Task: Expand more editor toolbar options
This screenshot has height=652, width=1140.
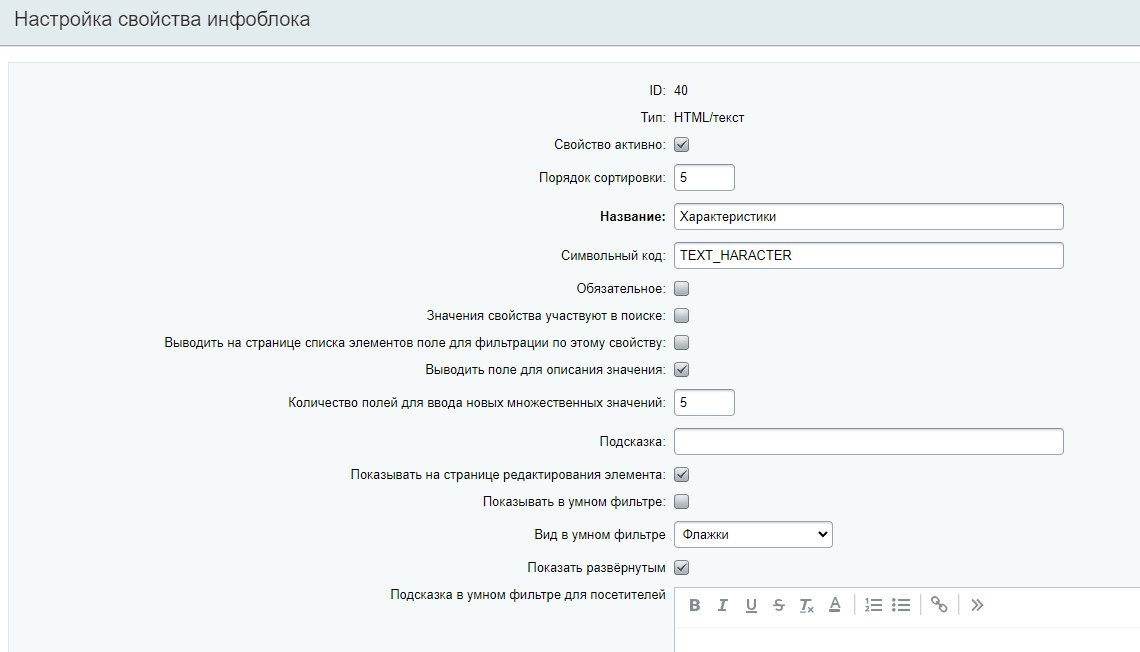Action: pos(977,605)
